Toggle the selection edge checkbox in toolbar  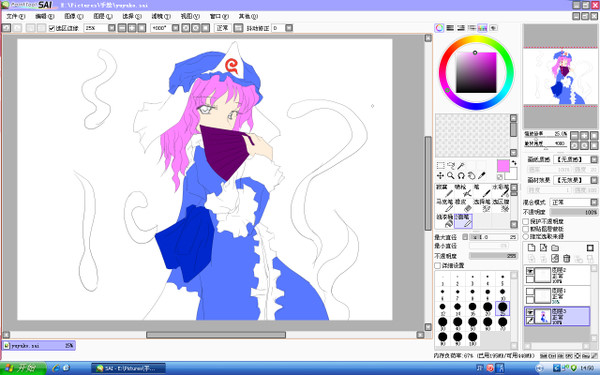tap(52, 28)
